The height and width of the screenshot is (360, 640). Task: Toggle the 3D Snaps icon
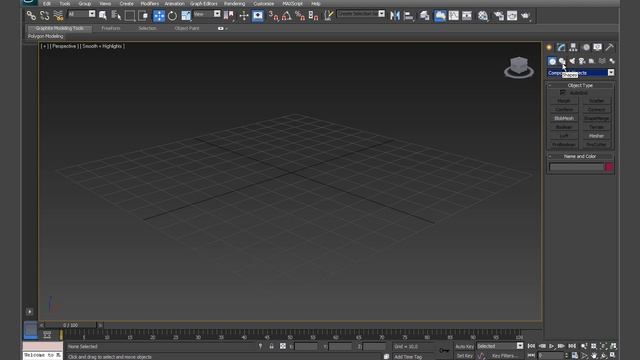[x=273, y=16]
